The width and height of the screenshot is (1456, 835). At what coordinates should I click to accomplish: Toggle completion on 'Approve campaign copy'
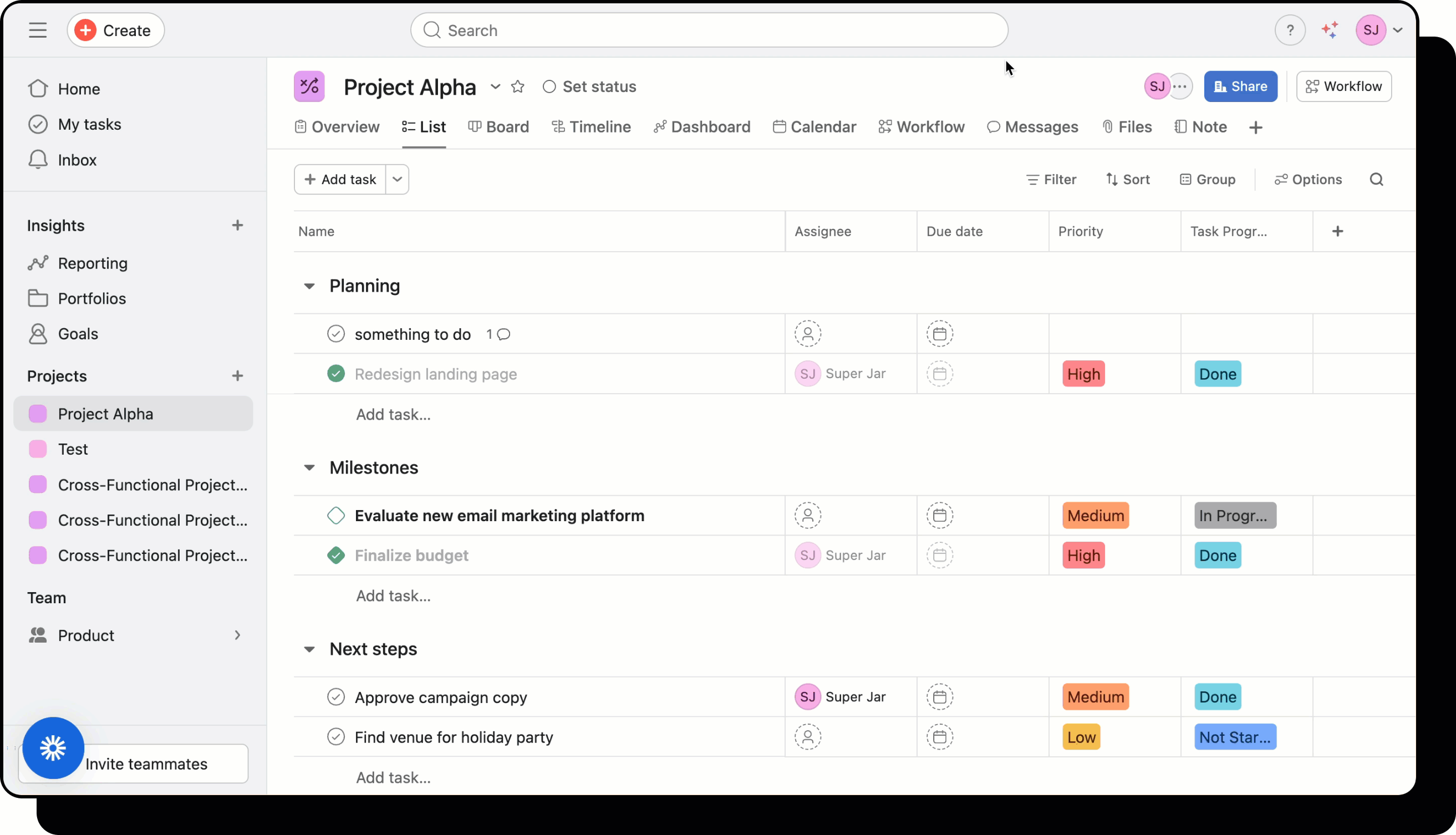[x=335, y=697]
